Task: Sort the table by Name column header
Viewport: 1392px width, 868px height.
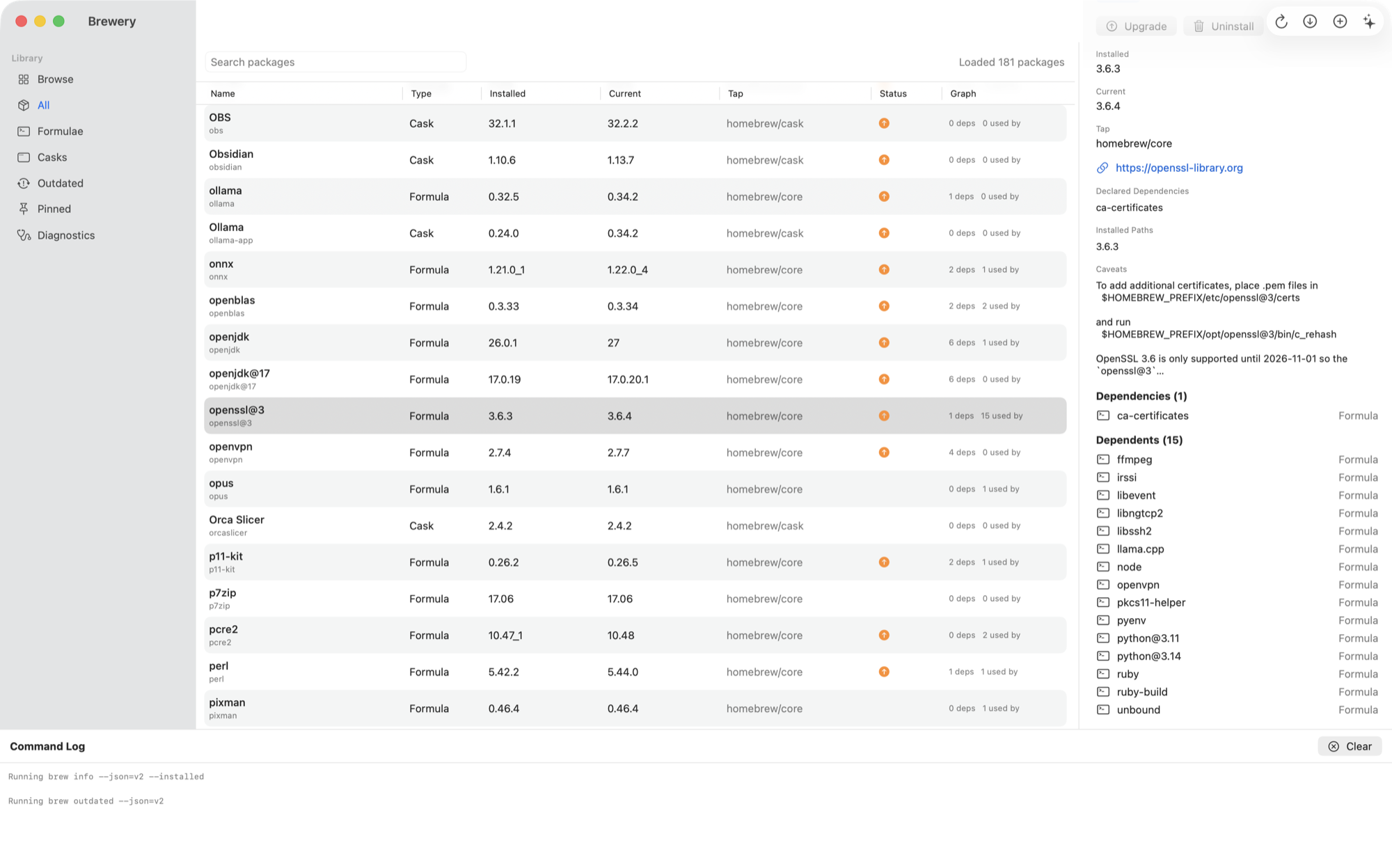Action: tap(223, 93)
